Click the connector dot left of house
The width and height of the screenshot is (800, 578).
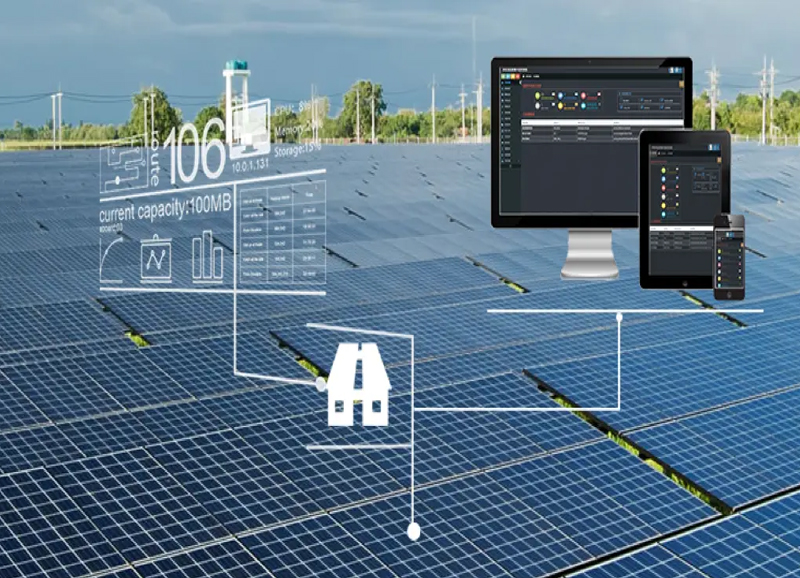coord(321,383)
